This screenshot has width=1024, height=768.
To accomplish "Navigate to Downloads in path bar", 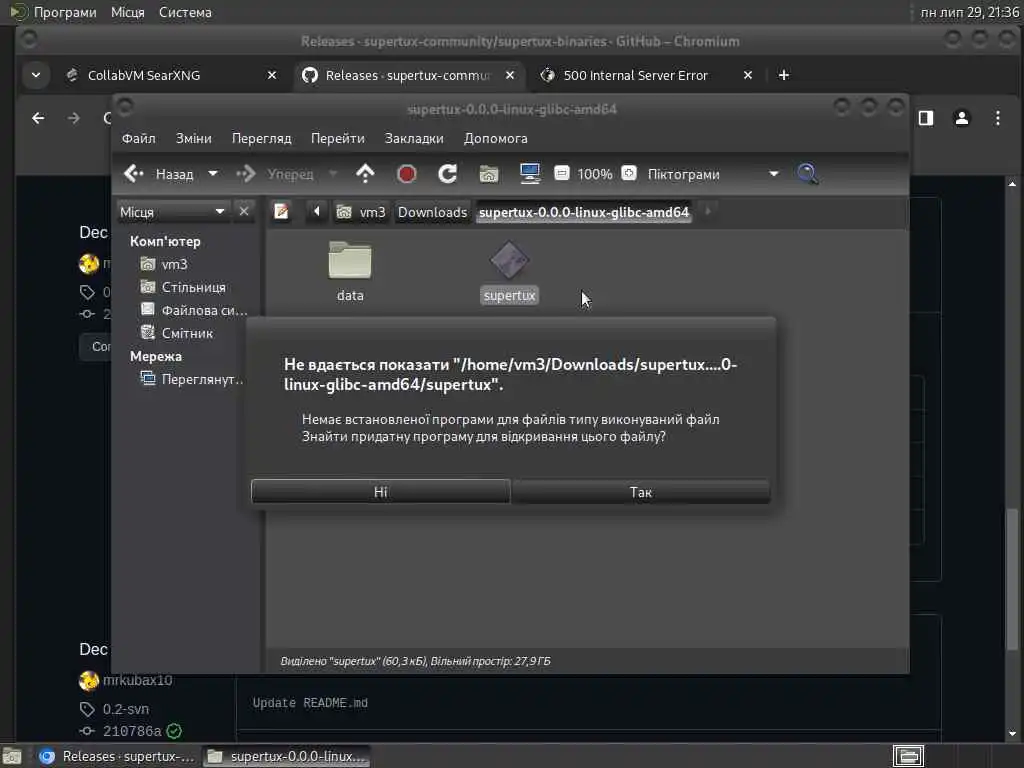I will [x=432, y=212].
